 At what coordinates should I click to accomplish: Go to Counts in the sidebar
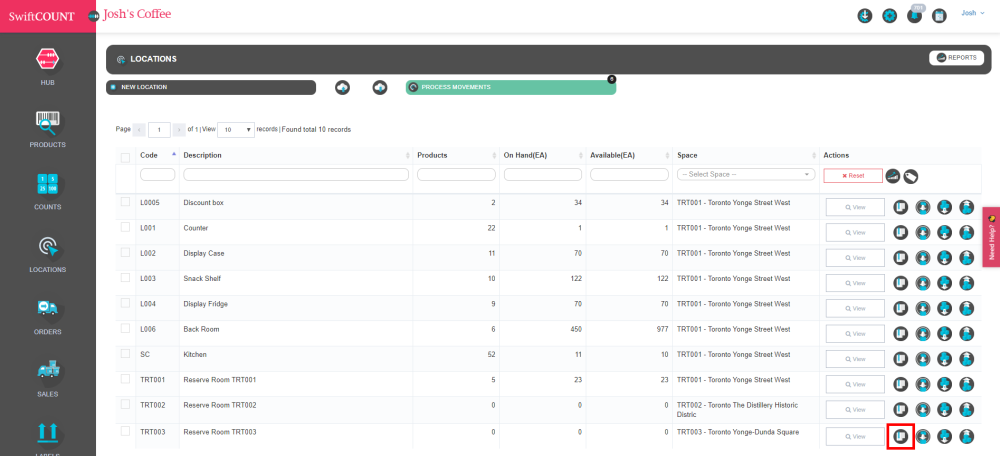pos(47,191)
